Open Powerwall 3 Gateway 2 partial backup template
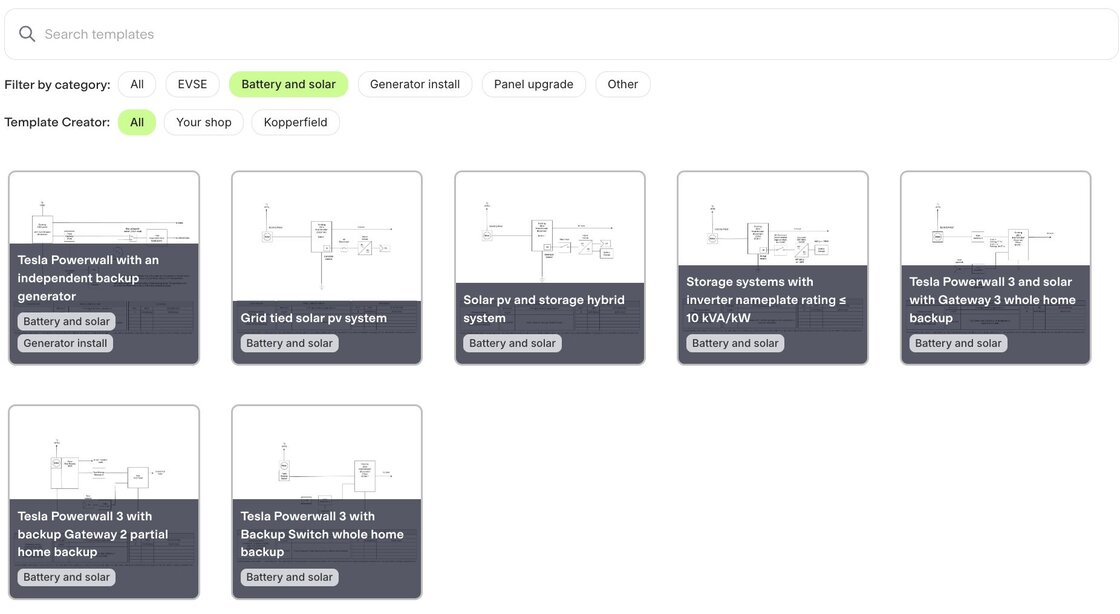1120x614 pixels. click(104, 470)
